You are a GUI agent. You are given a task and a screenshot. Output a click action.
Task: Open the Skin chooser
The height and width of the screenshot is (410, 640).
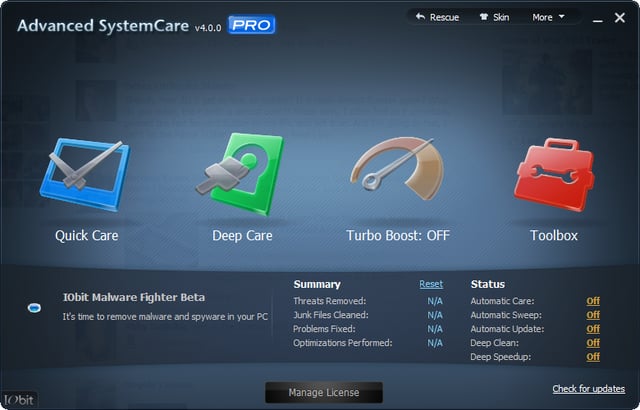(494, 17)
